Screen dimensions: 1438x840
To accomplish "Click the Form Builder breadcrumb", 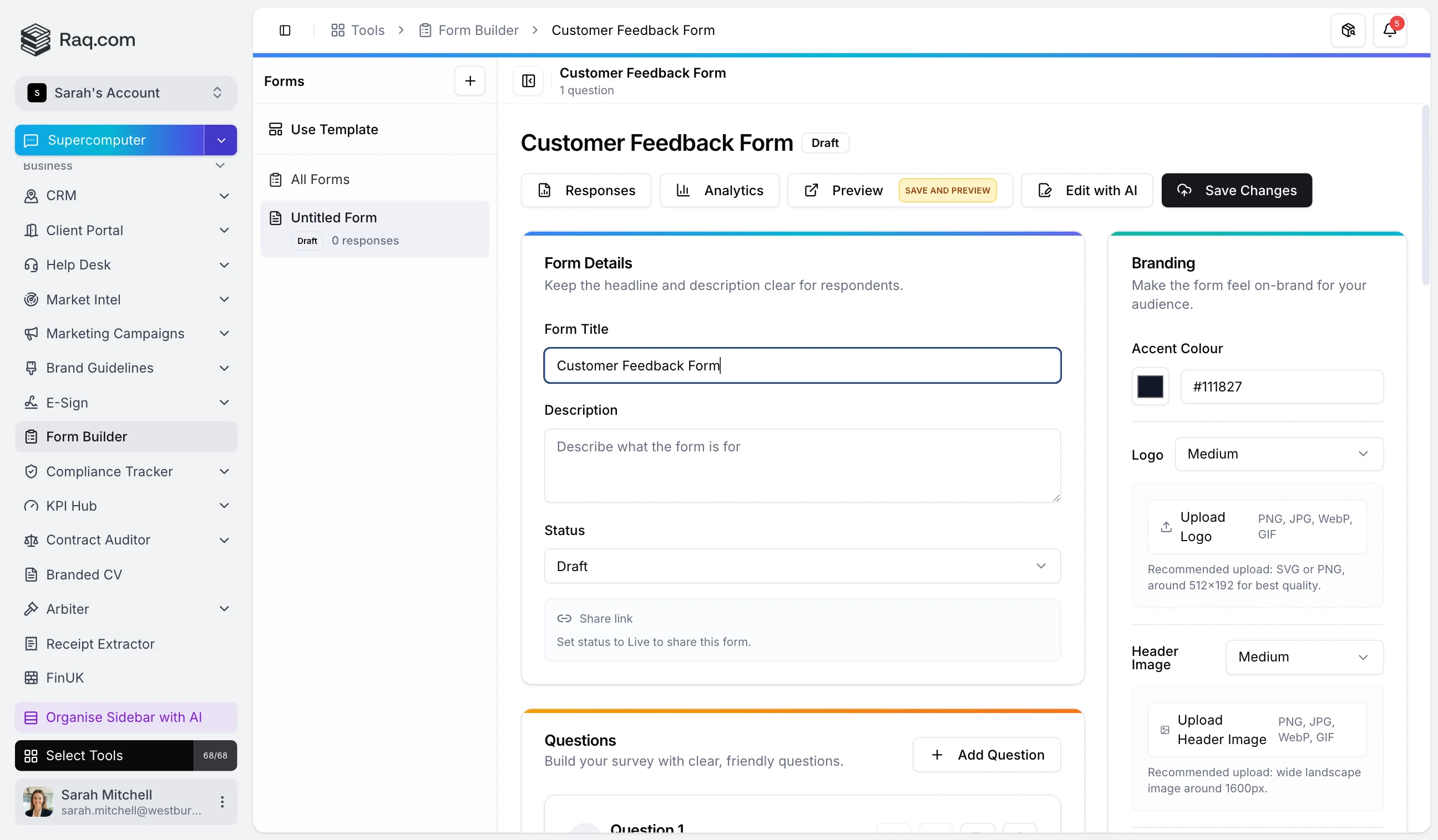I will click(469, 30).
